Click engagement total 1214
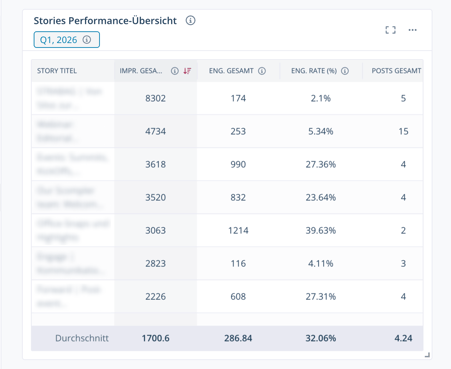The width and height of the screenshot is (451, 369). click(x=238, y=230)
